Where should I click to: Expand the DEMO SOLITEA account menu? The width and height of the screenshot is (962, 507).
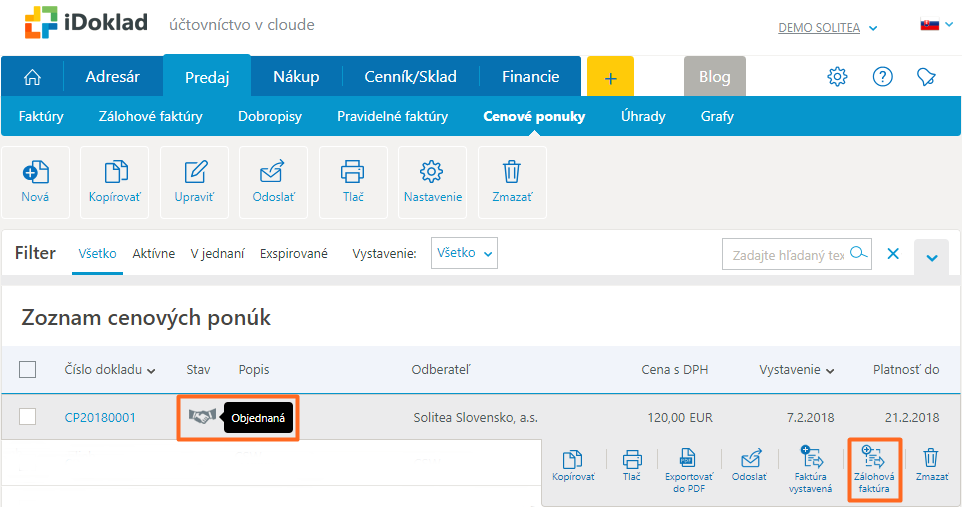tap(827, 28)
